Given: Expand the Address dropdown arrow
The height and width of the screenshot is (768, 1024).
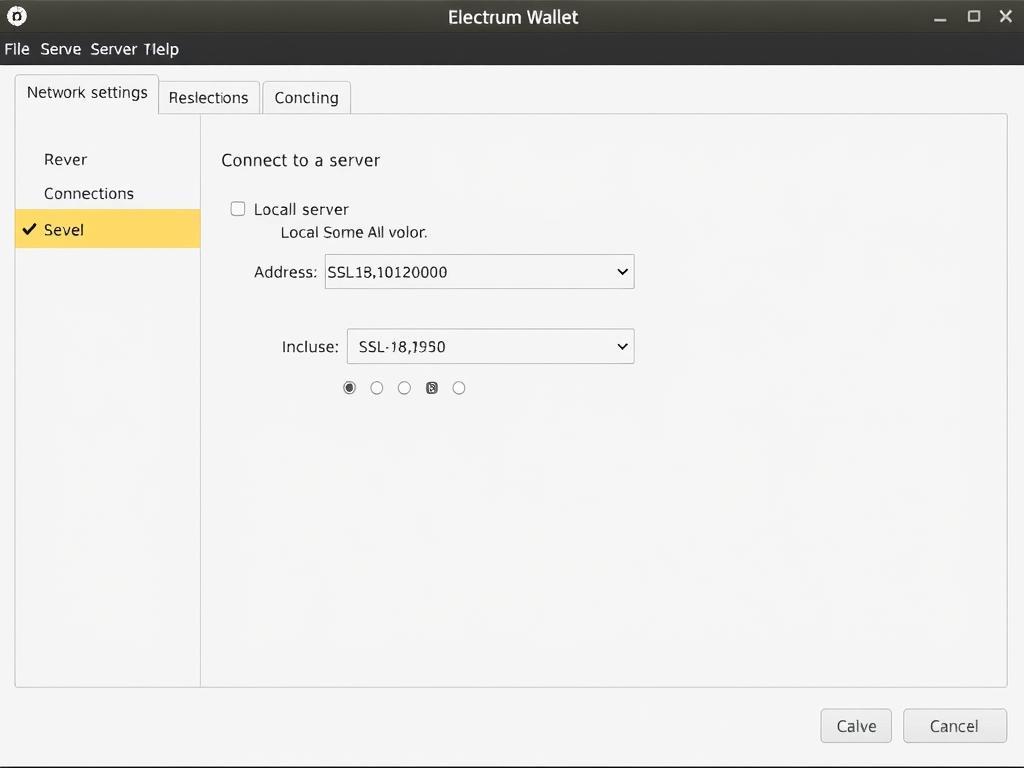Looking at the screenshot, I should coord(622,272).
